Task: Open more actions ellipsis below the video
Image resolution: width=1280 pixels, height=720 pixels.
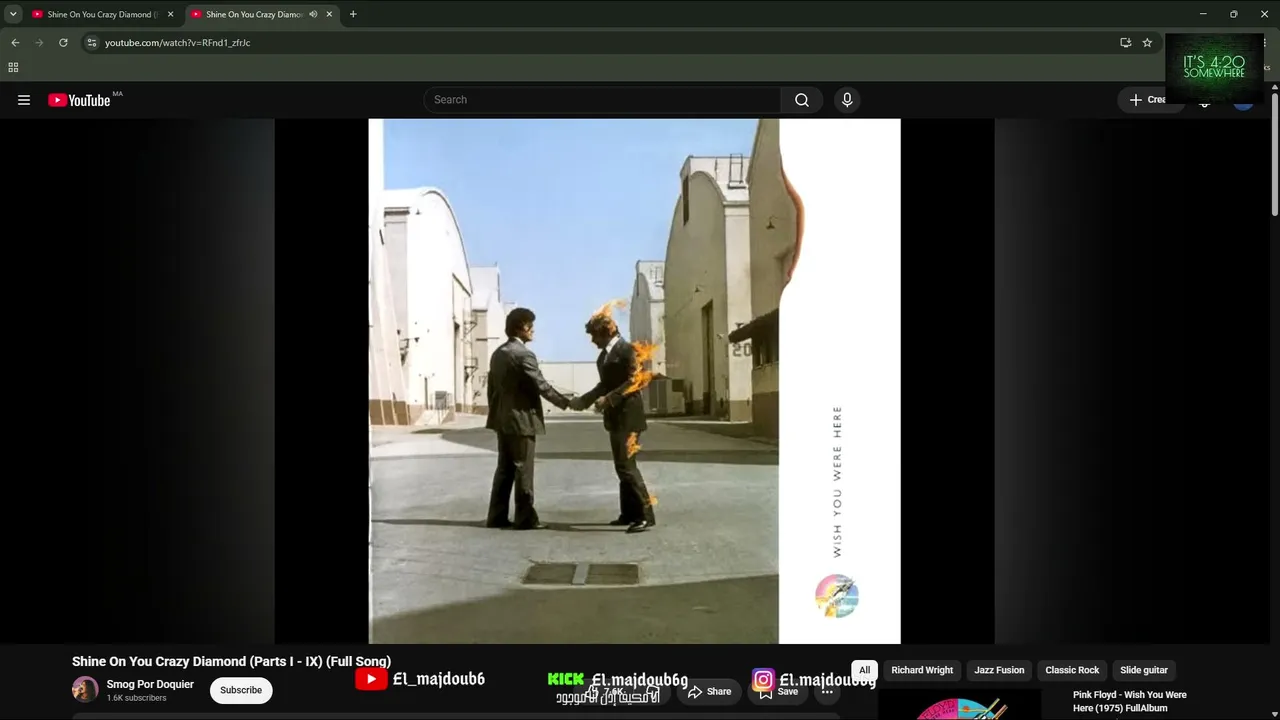Action: click(x=827, y=691)
